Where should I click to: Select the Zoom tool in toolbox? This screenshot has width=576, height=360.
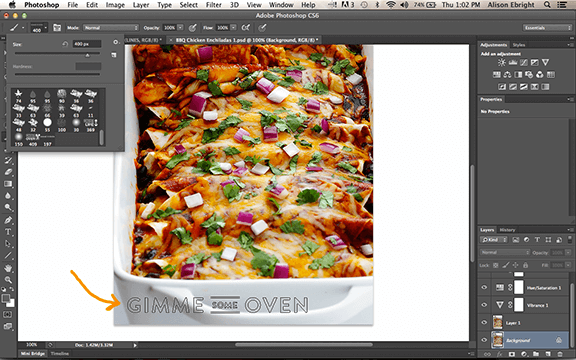pyautogui.click(x=8, y=280)
